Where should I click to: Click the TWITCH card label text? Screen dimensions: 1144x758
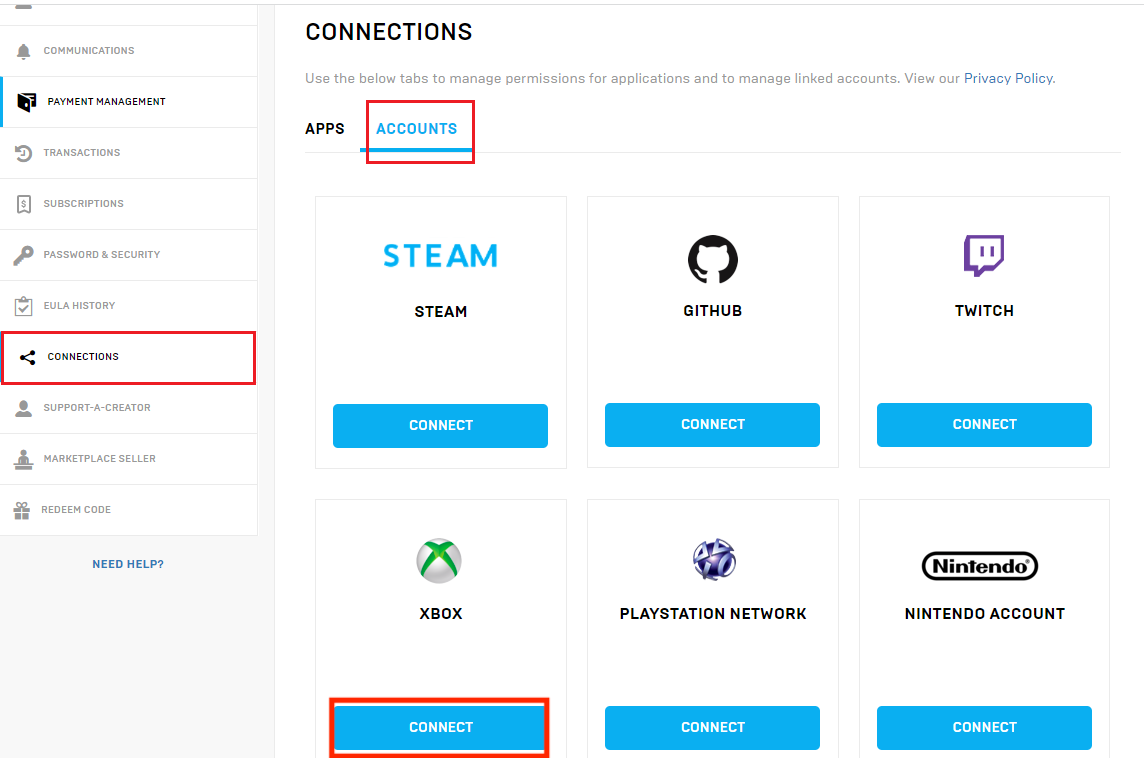pos(984,311)
